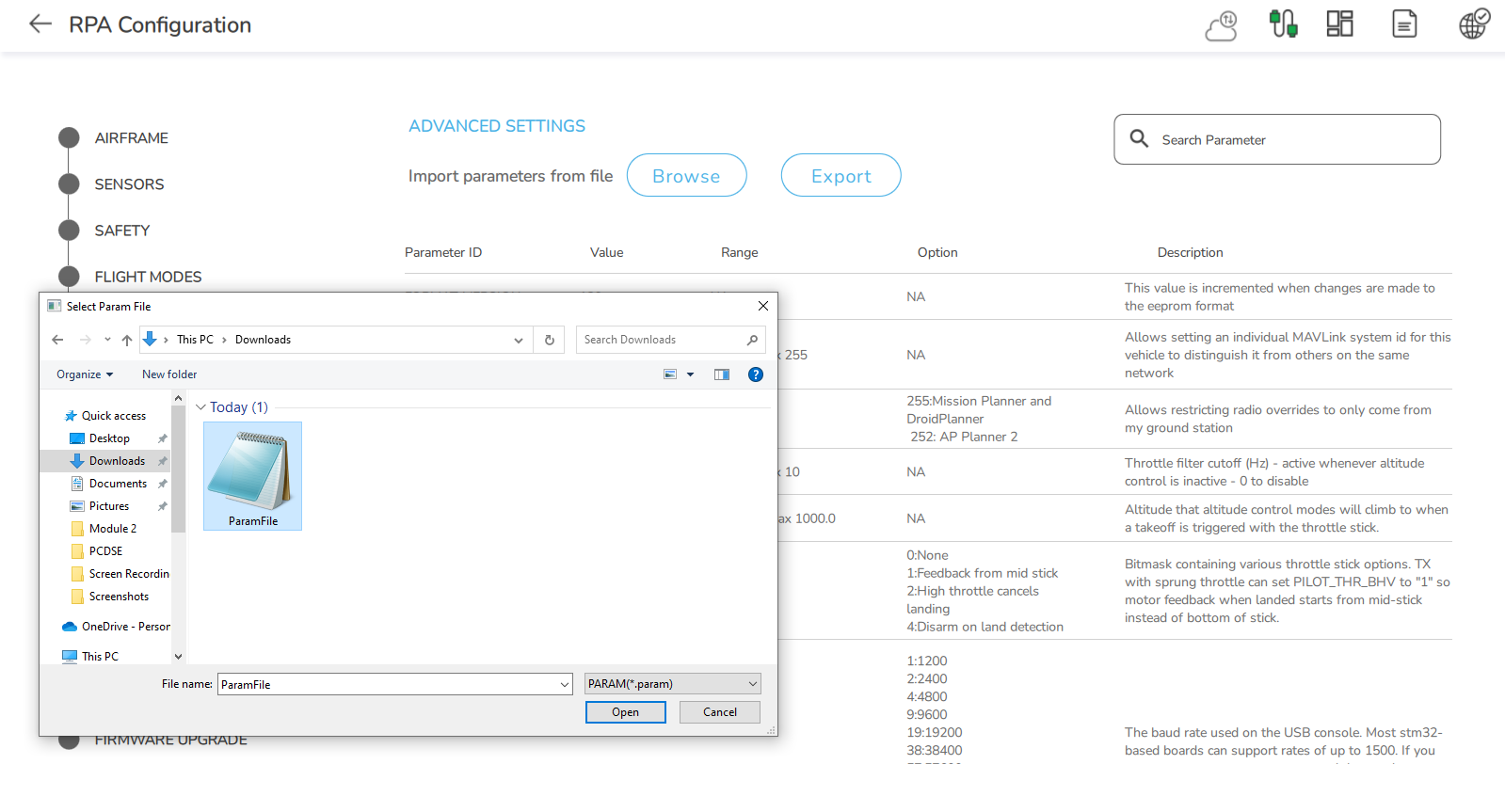This screenshot has width=1505, height=812.
Task: Open the dashboard layout icon
Action: [1339, 24]
